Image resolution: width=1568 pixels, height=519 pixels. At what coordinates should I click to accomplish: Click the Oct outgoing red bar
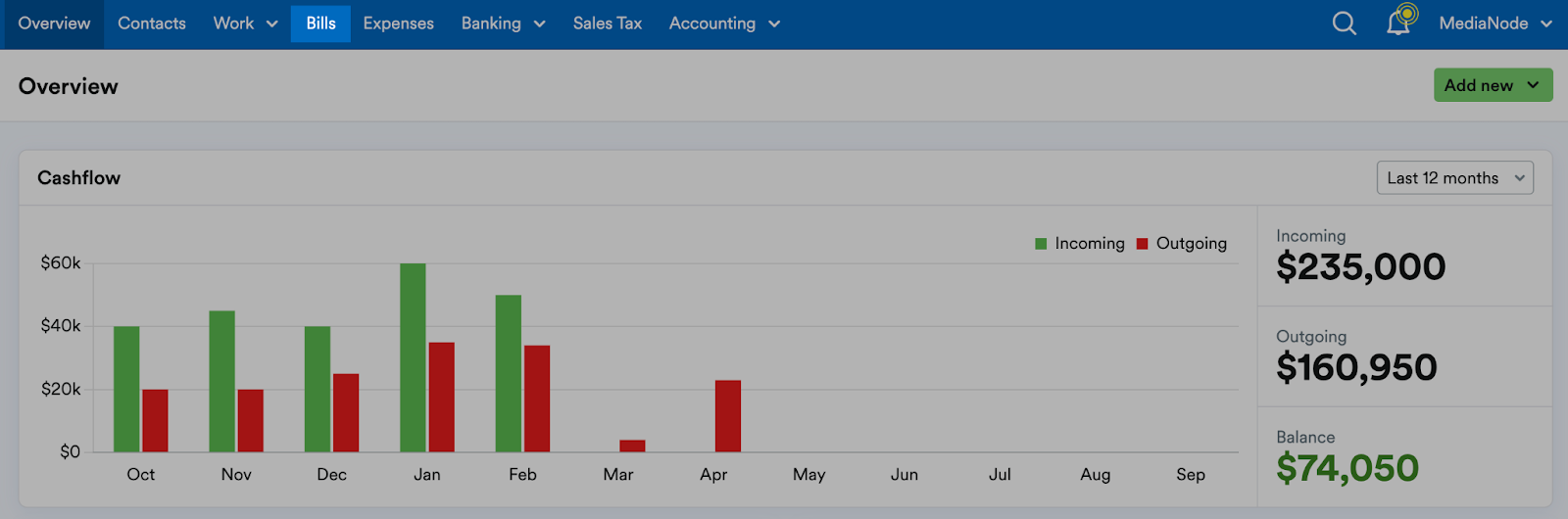[155, 420]
